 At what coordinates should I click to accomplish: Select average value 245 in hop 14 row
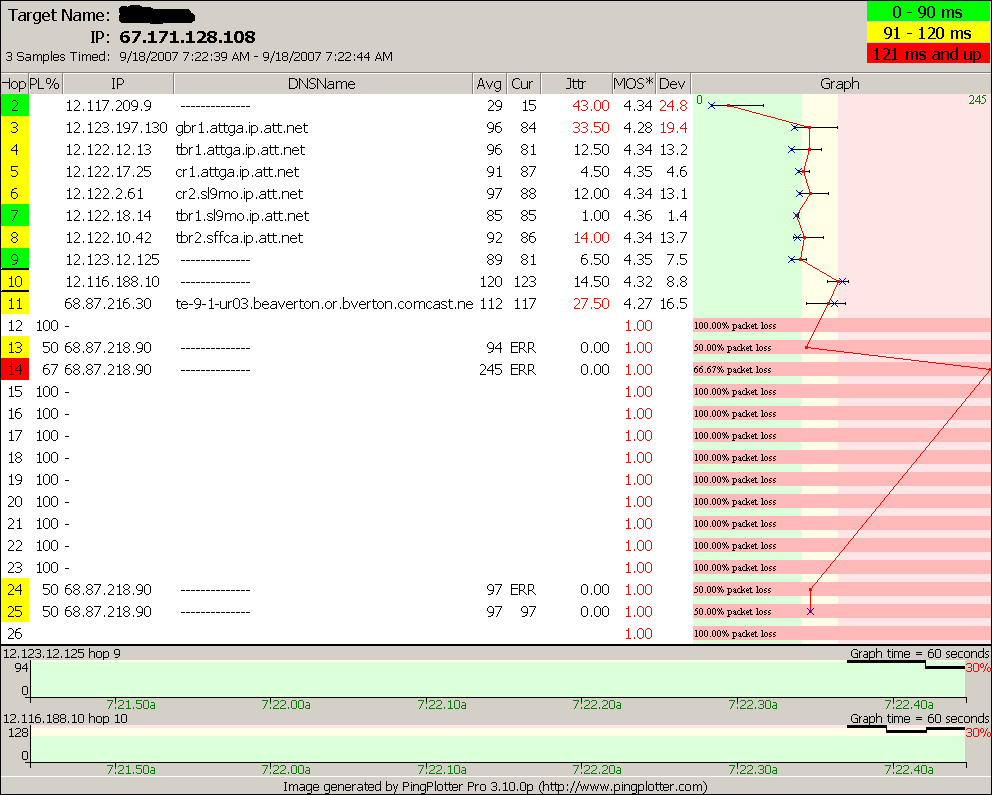491,370
